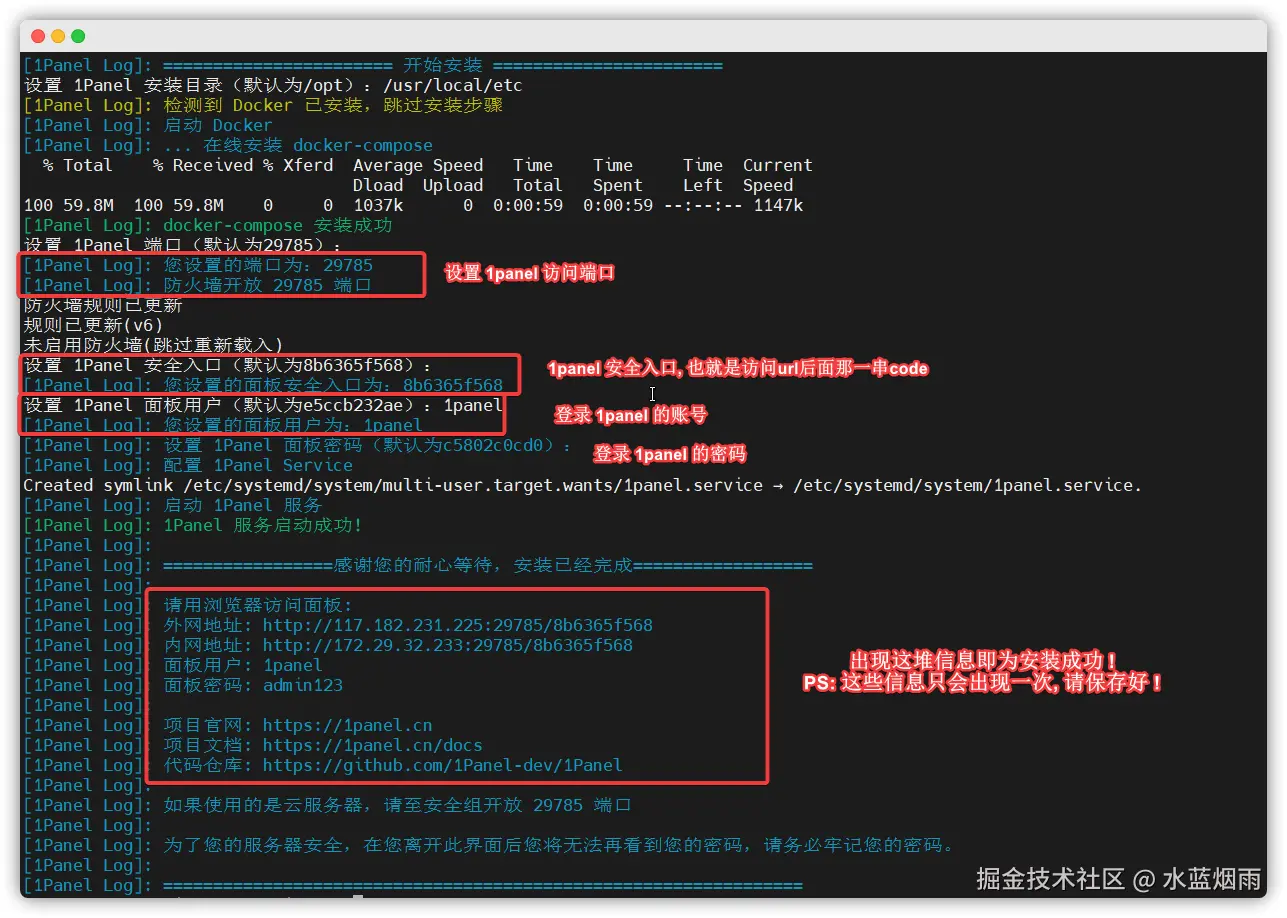
Task: Click the 'docker-compose 安装成功' line
Action: (x=277, y=225)
